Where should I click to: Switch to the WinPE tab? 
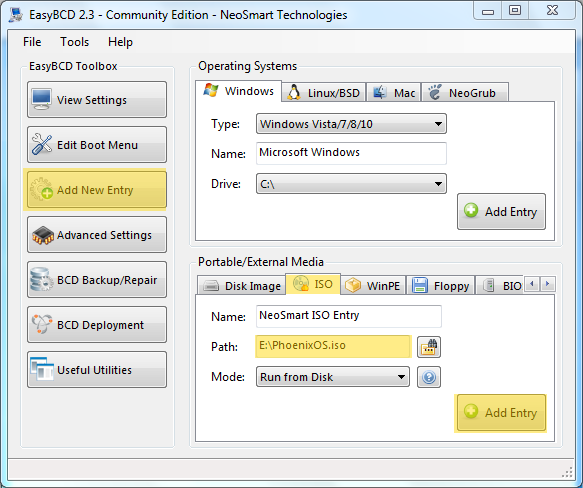coord(373,286)
